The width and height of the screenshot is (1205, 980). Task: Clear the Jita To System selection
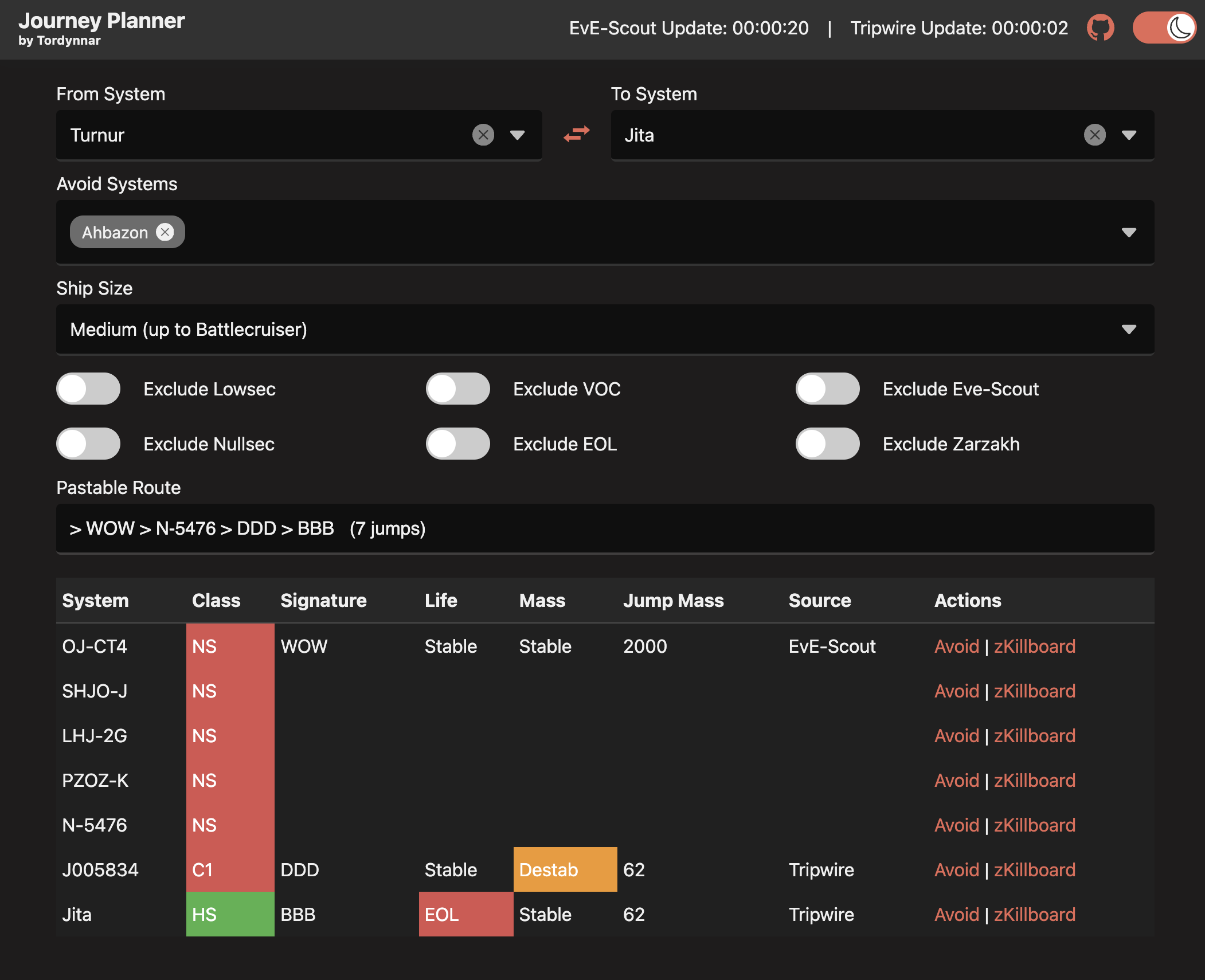[1094, 135]
